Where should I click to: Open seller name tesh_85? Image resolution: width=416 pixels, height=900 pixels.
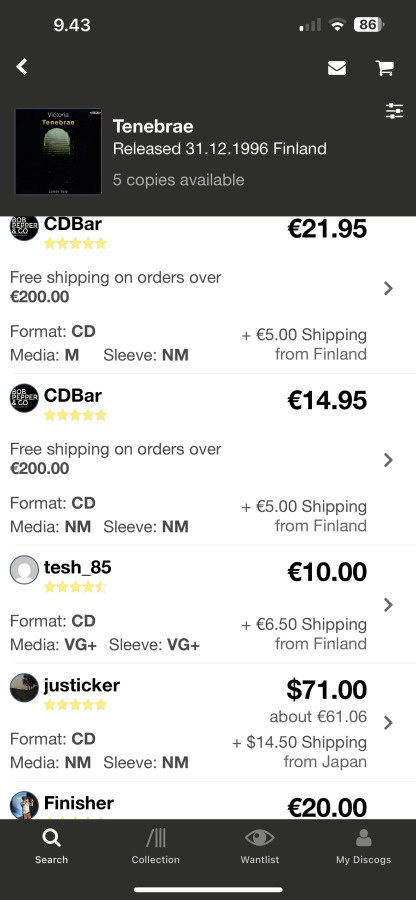[77, 567]
